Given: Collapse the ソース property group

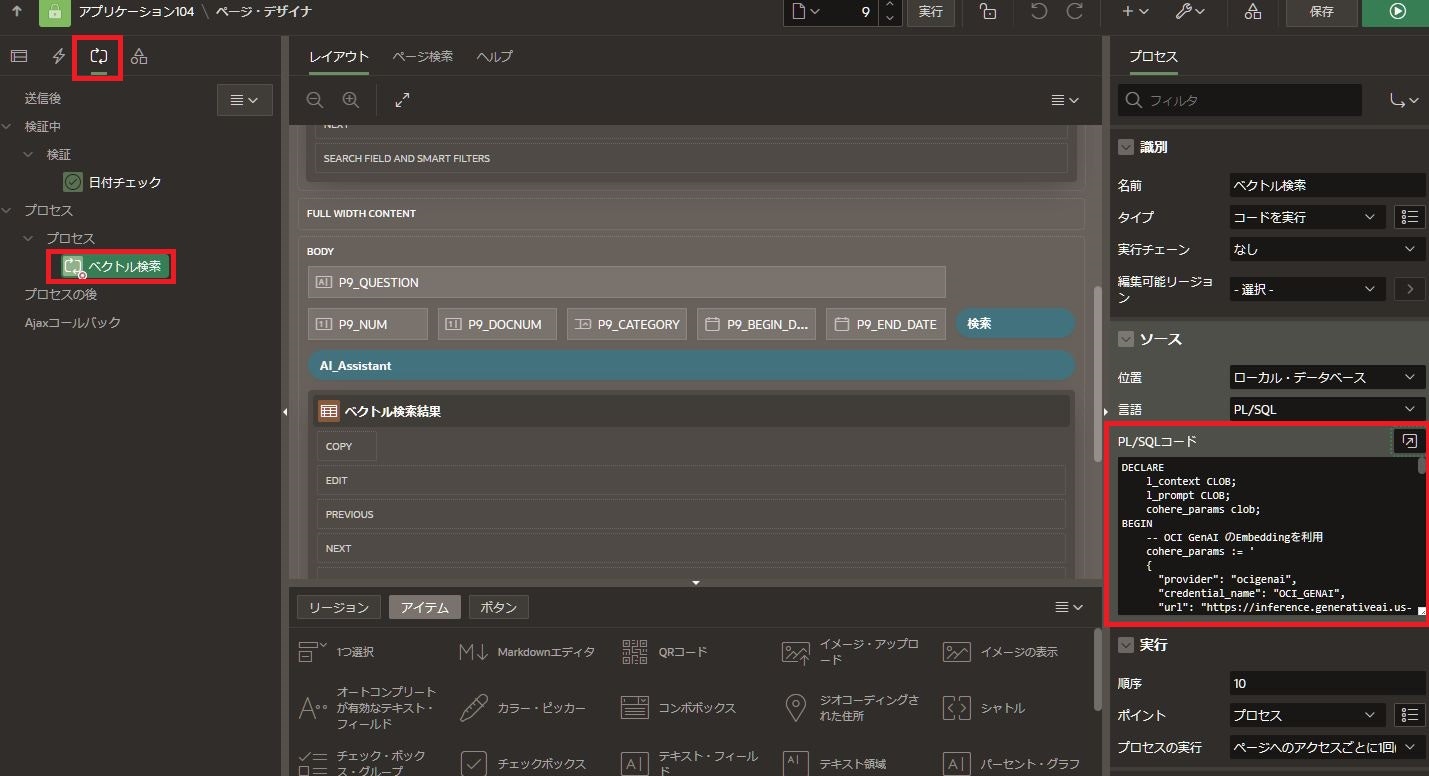Looking at the screenshot, I should point(1126,339).
